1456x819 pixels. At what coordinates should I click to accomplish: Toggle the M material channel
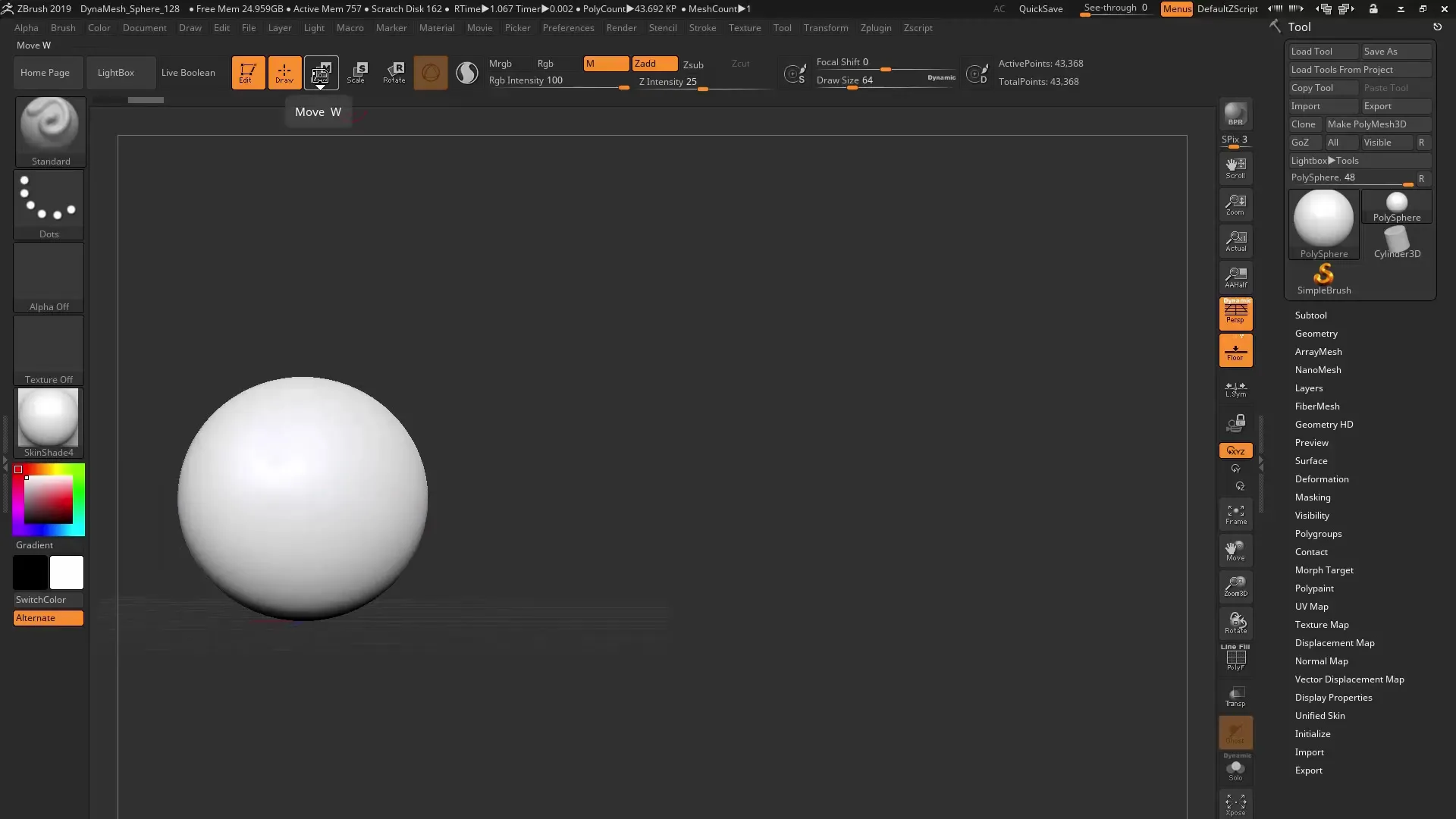point(606,64)
